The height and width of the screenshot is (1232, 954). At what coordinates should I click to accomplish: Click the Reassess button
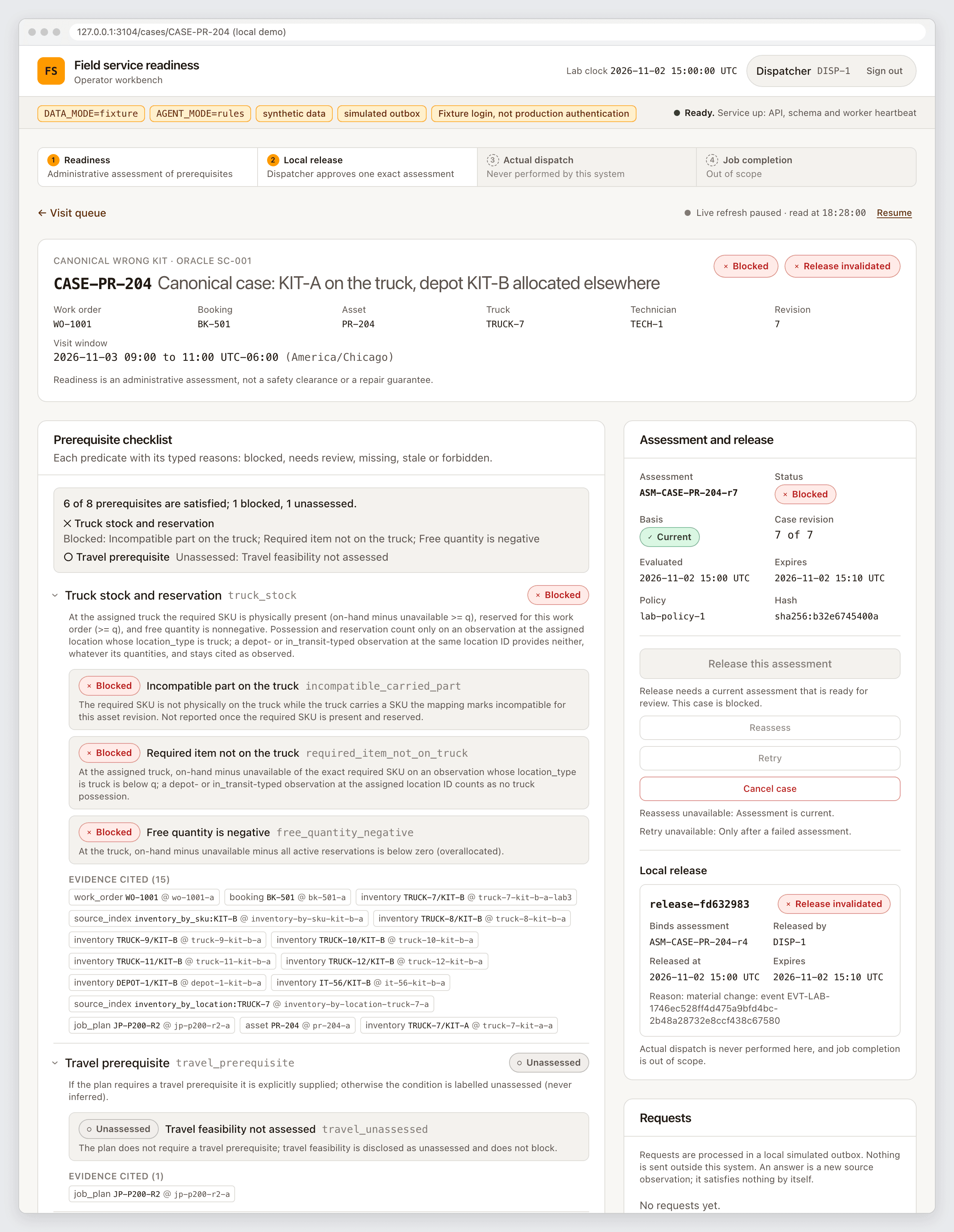[770, 728]
